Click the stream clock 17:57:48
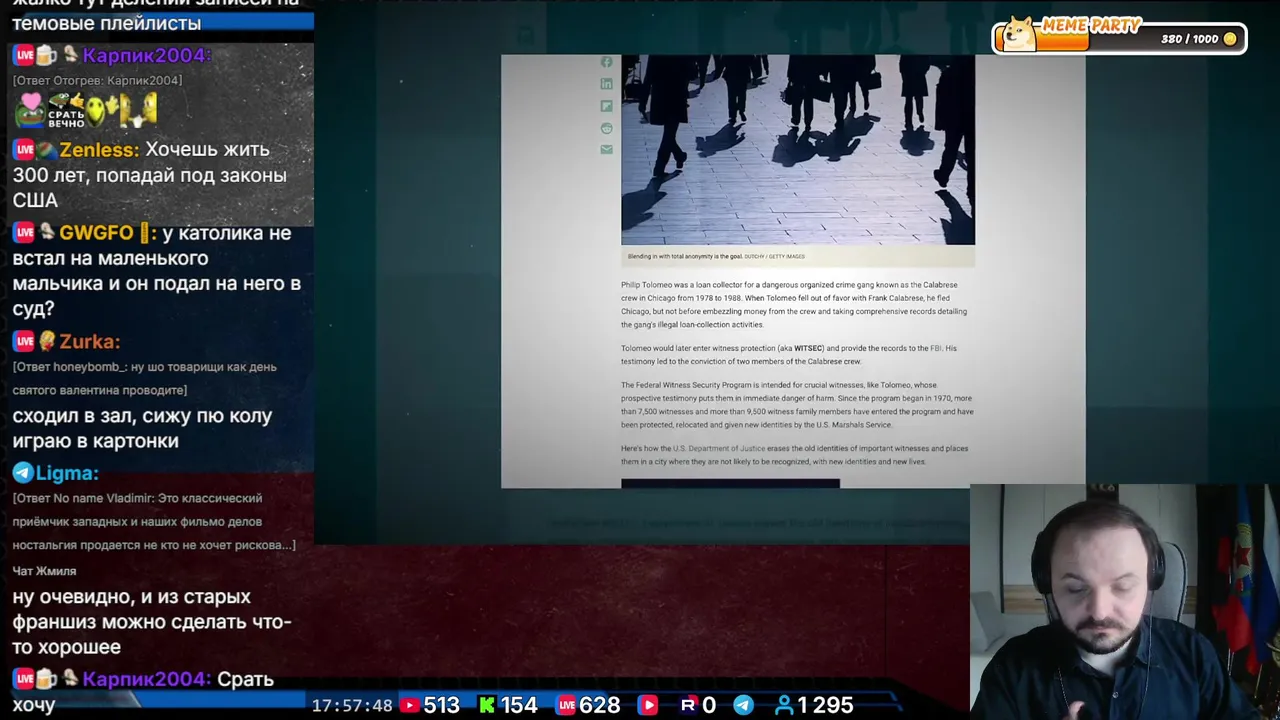The width and height of the screenshot is (1280, 720). coord(352,706)
